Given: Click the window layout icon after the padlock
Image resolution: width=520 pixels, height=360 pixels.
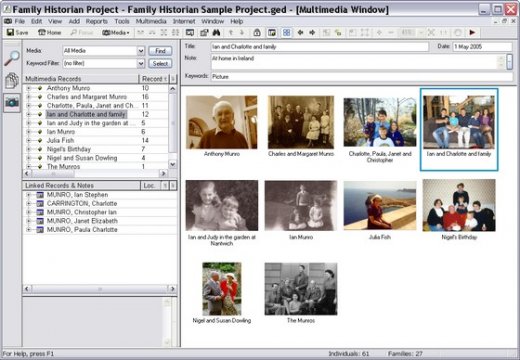Looking at the screenshot, I should coord(272,32).
